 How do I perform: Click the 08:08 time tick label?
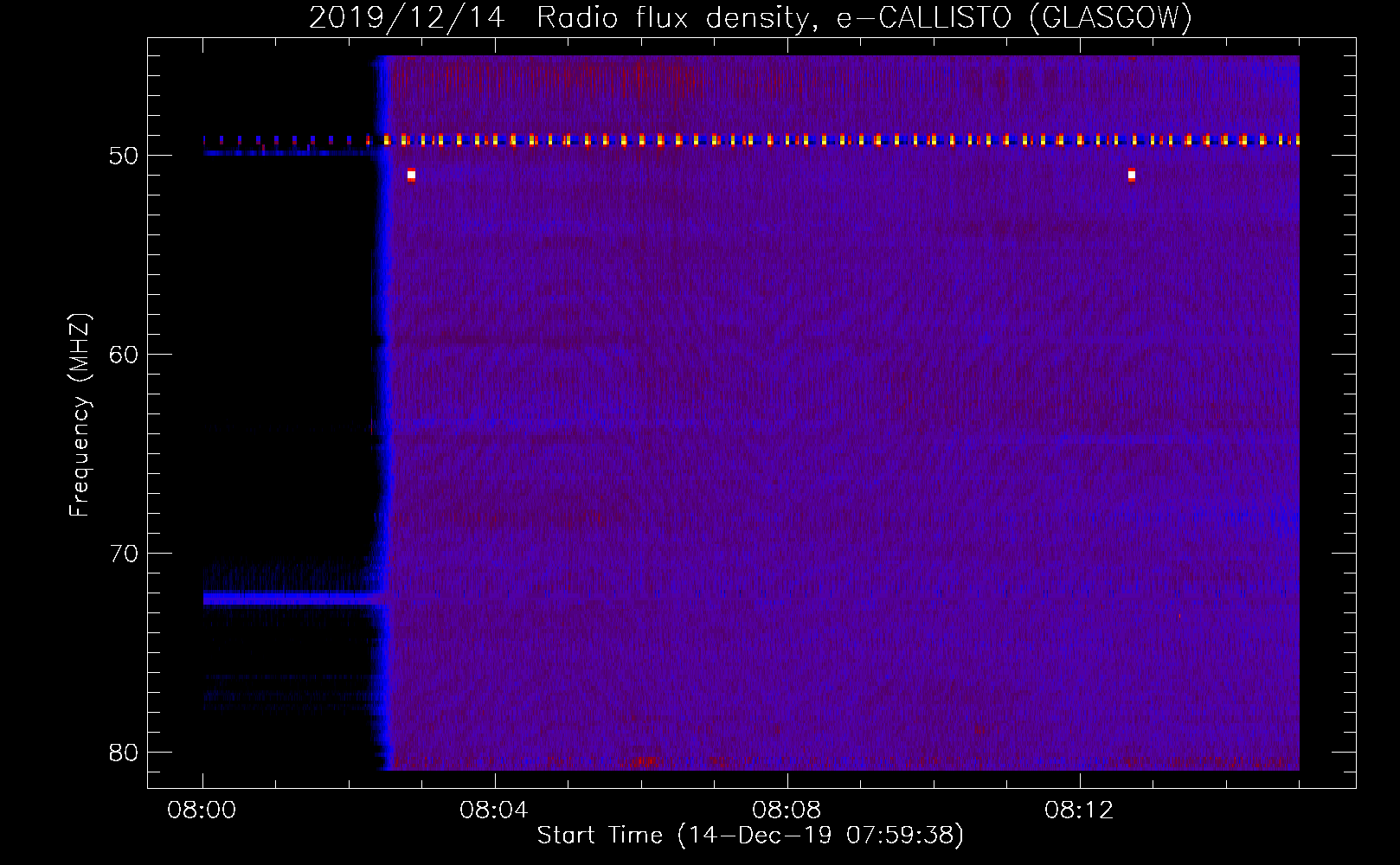[787, 811]
